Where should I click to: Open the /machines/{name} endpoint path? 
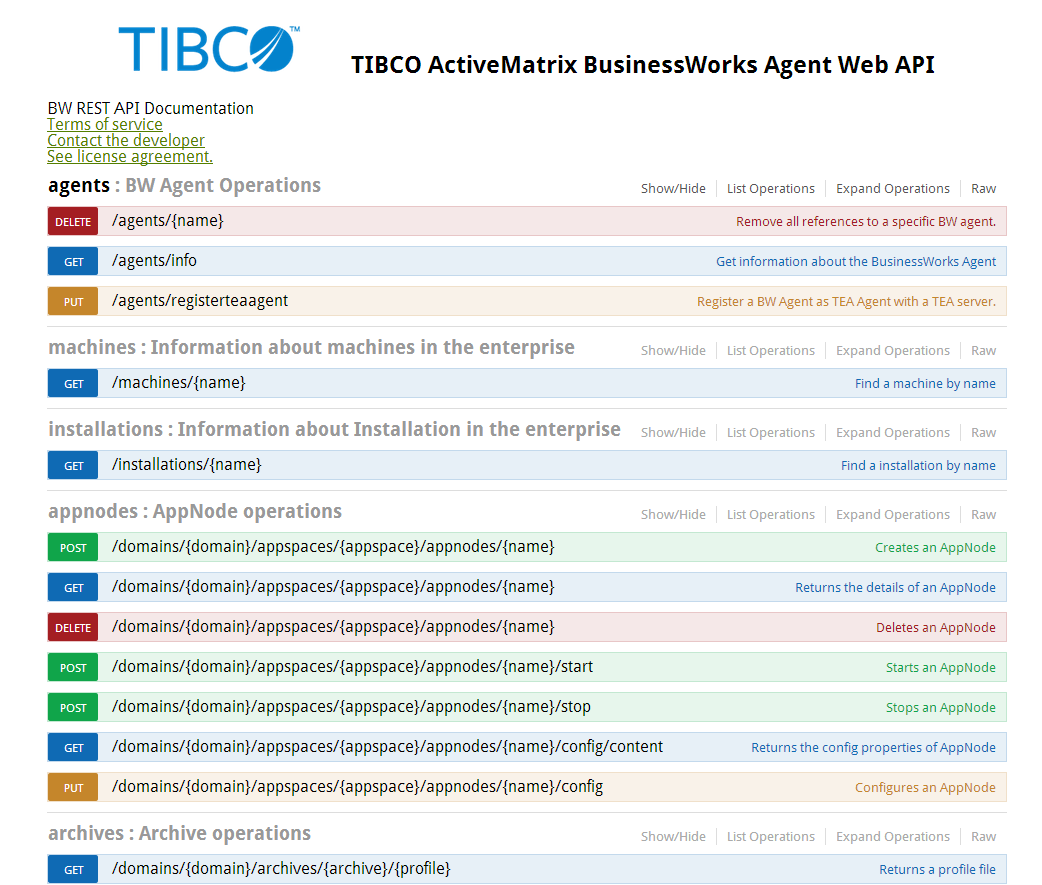tap(179, 383)
